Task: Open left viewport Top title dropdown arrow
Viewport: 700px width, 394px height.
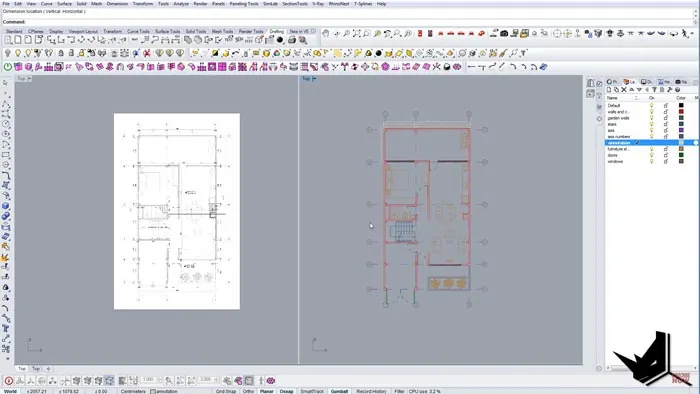Action: pos(29,79)
